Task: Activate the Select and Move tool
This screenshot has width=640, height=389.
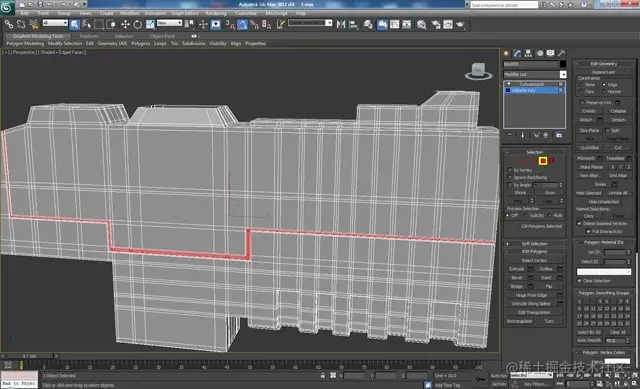Action: (x=125, y=24)
